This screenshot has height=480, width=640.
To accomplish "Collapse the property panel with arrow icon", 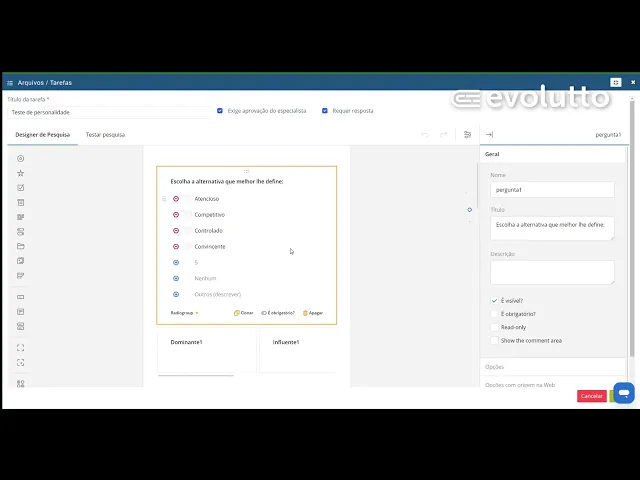I will point(489,135).
